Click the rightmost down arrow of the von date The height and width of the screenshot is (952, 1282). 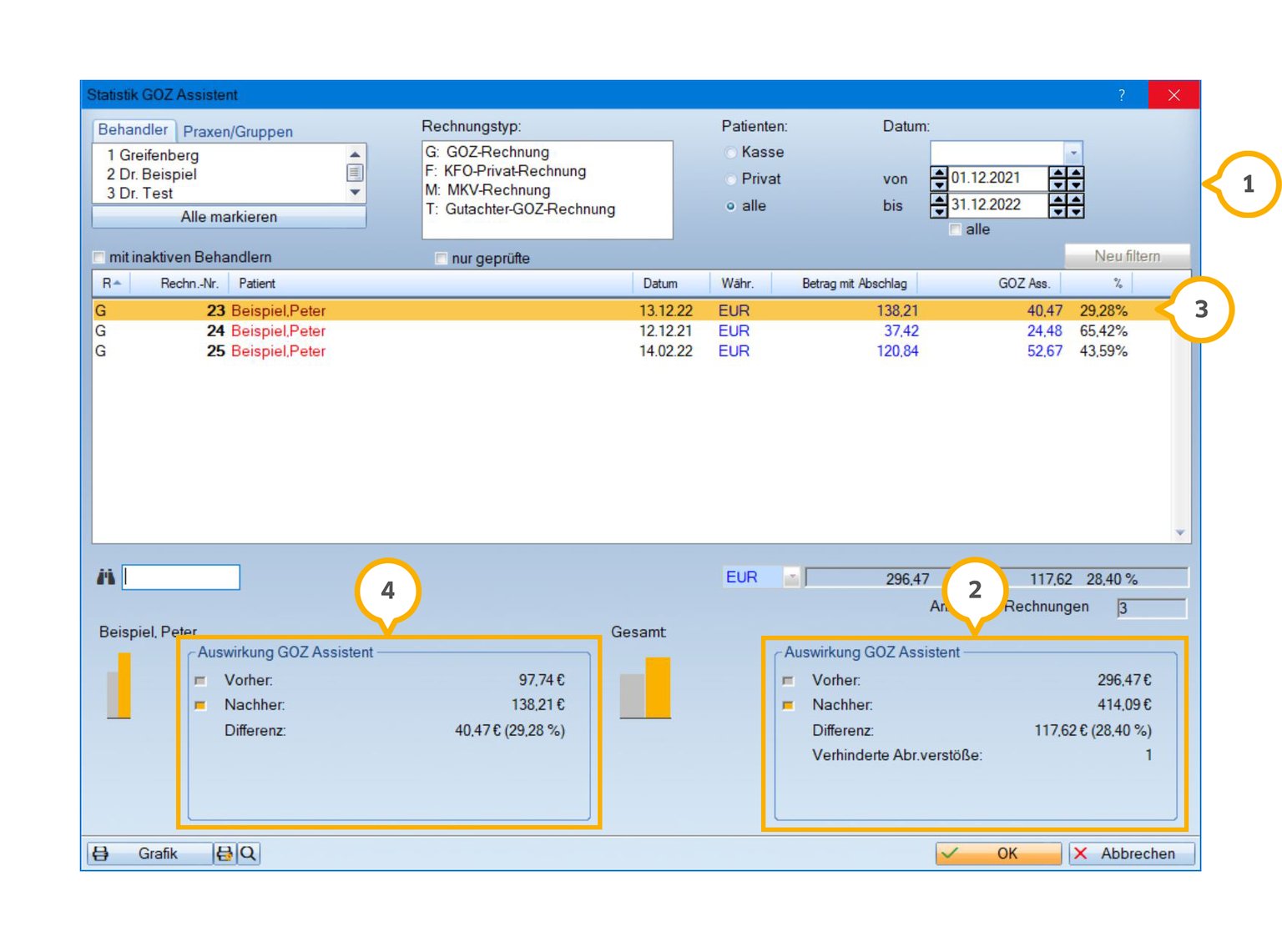pos(1076,184)
